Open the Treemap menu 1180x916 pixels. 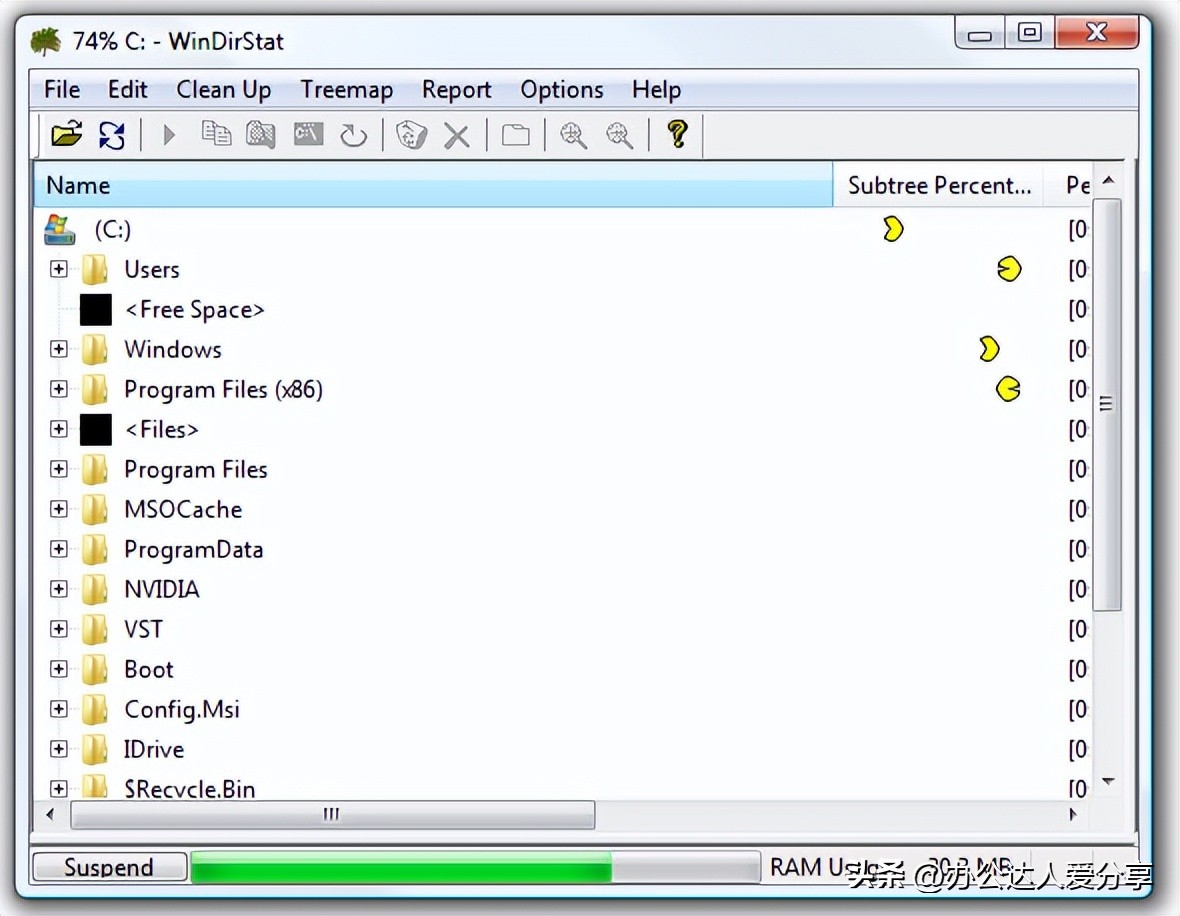(346, 90)
